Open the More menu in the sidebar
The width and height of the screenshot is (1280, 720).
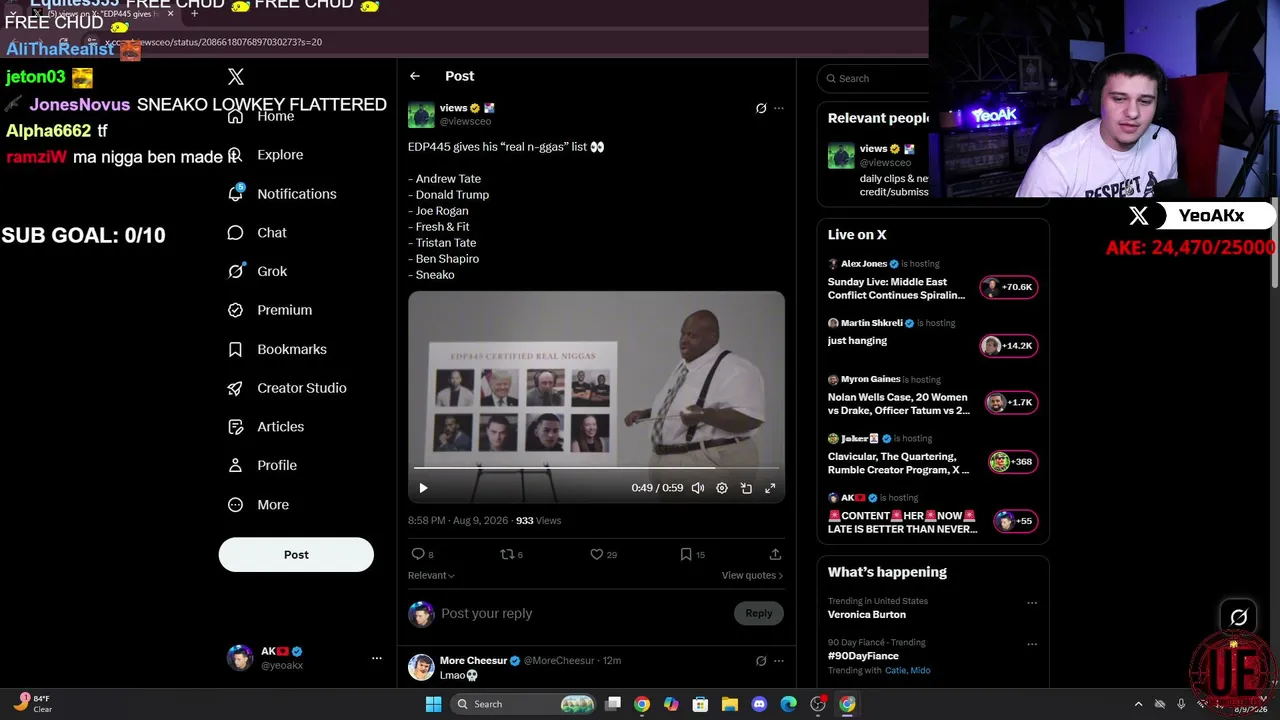pyautogui.click(x=258, y=504)
